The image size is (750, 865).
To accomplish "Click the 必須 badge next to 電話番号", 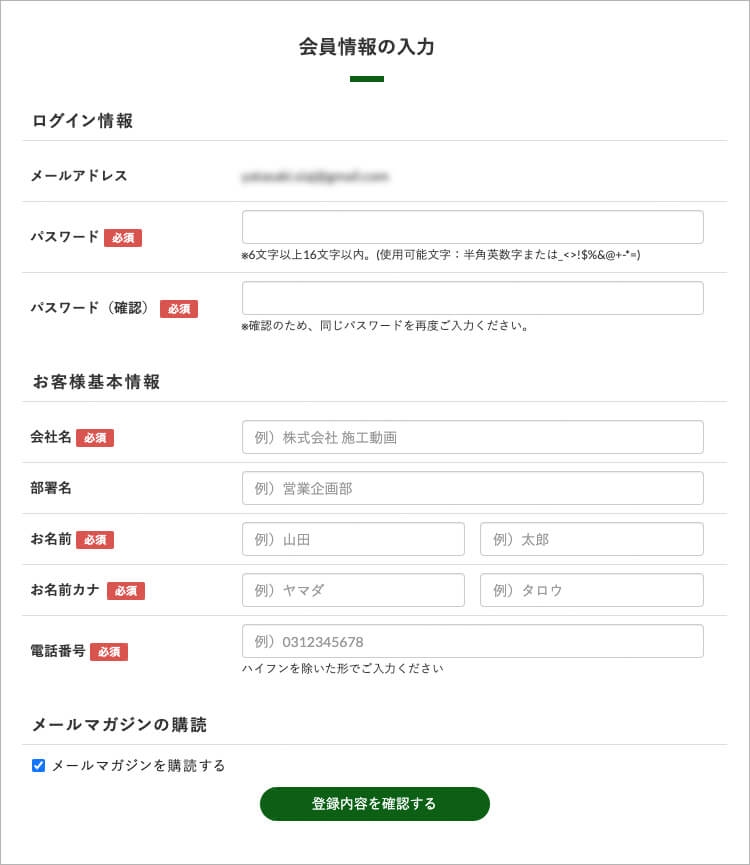I will [109, 652].
